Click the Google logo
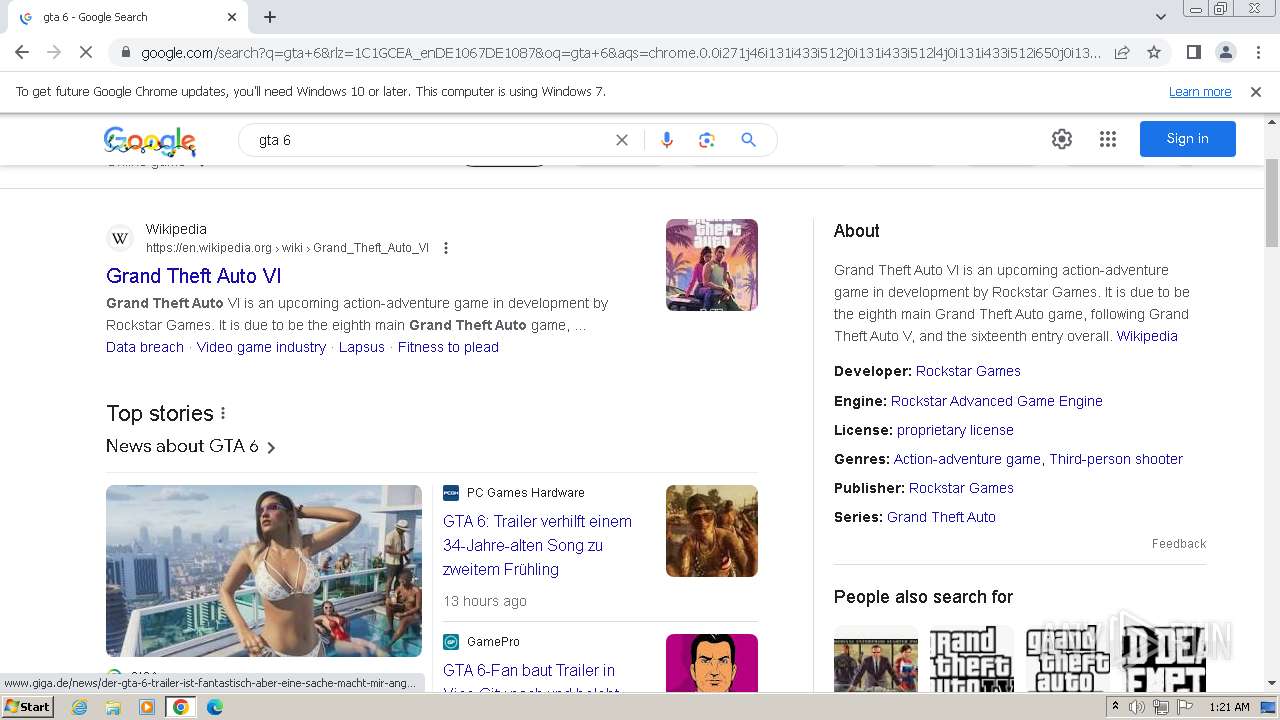Image resolution: width=1280 pixels, height=720 pixels. [x=150, y=141]
